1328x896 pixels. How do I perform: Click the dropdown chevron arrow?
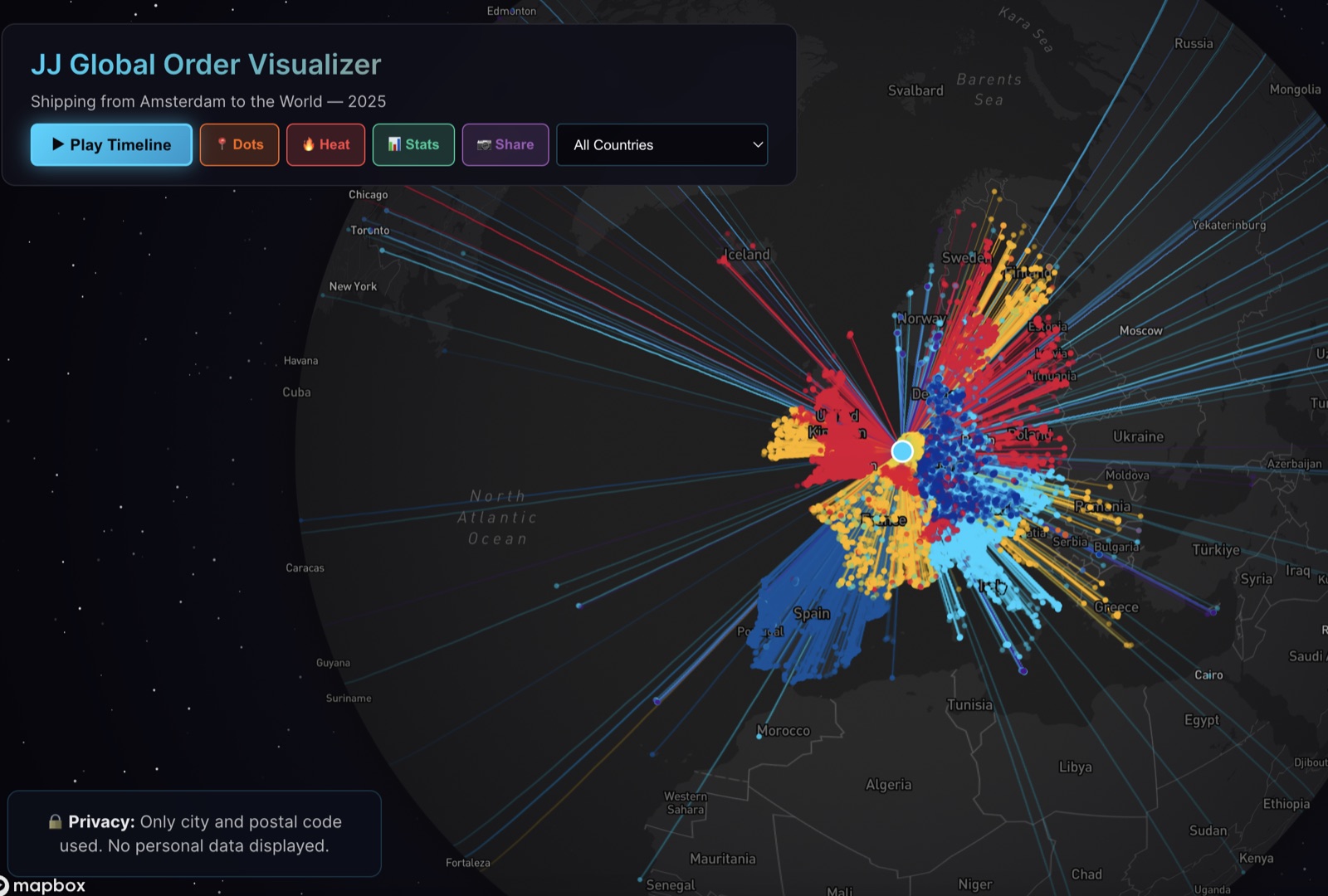(x=757, y=144)
